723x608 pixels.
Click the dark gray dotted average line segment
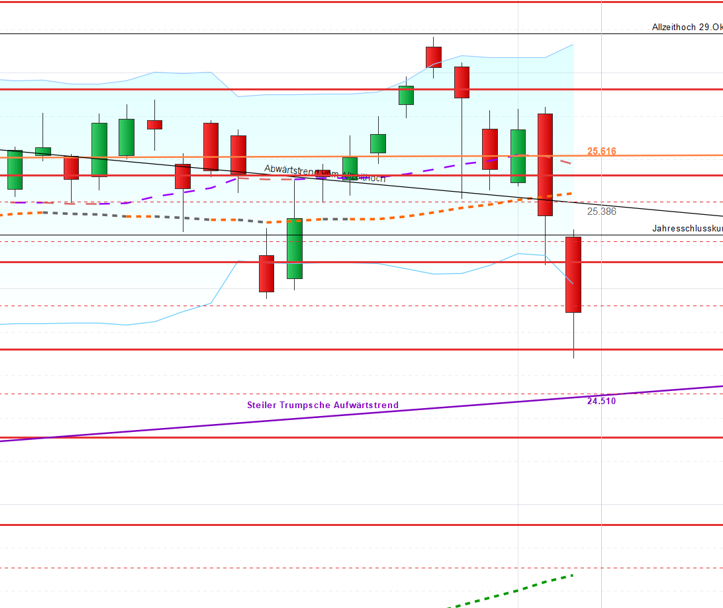tap(150, 216)
